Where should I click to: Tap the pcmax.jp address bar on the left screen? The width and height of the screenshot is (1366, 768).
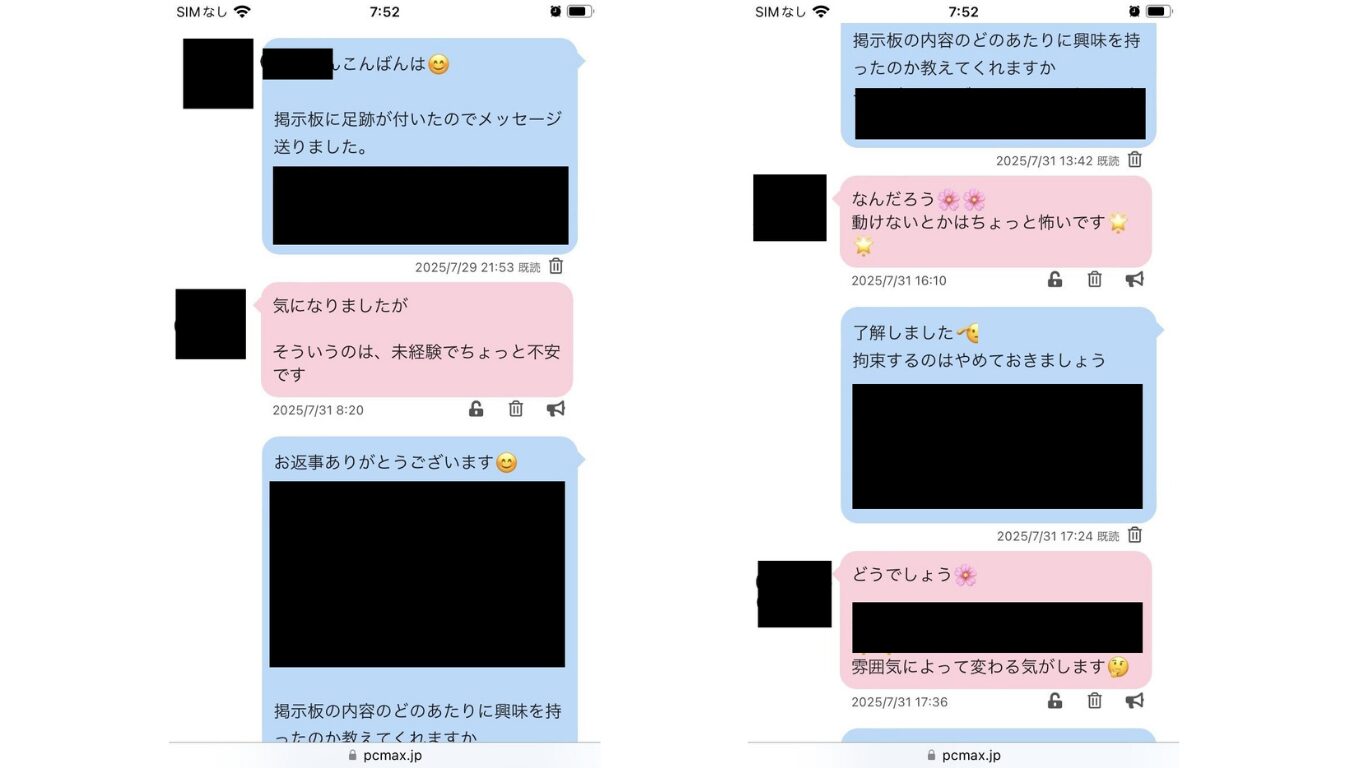(385, 755)
